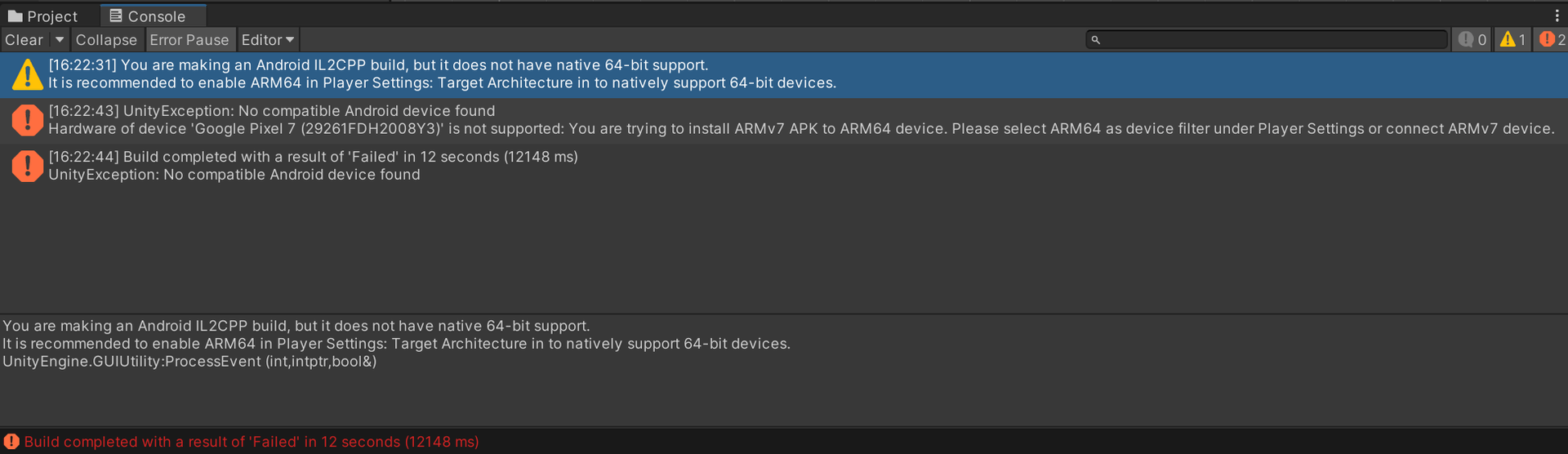Click the yellow warning icon on first log entry

[x=27, y=74]
